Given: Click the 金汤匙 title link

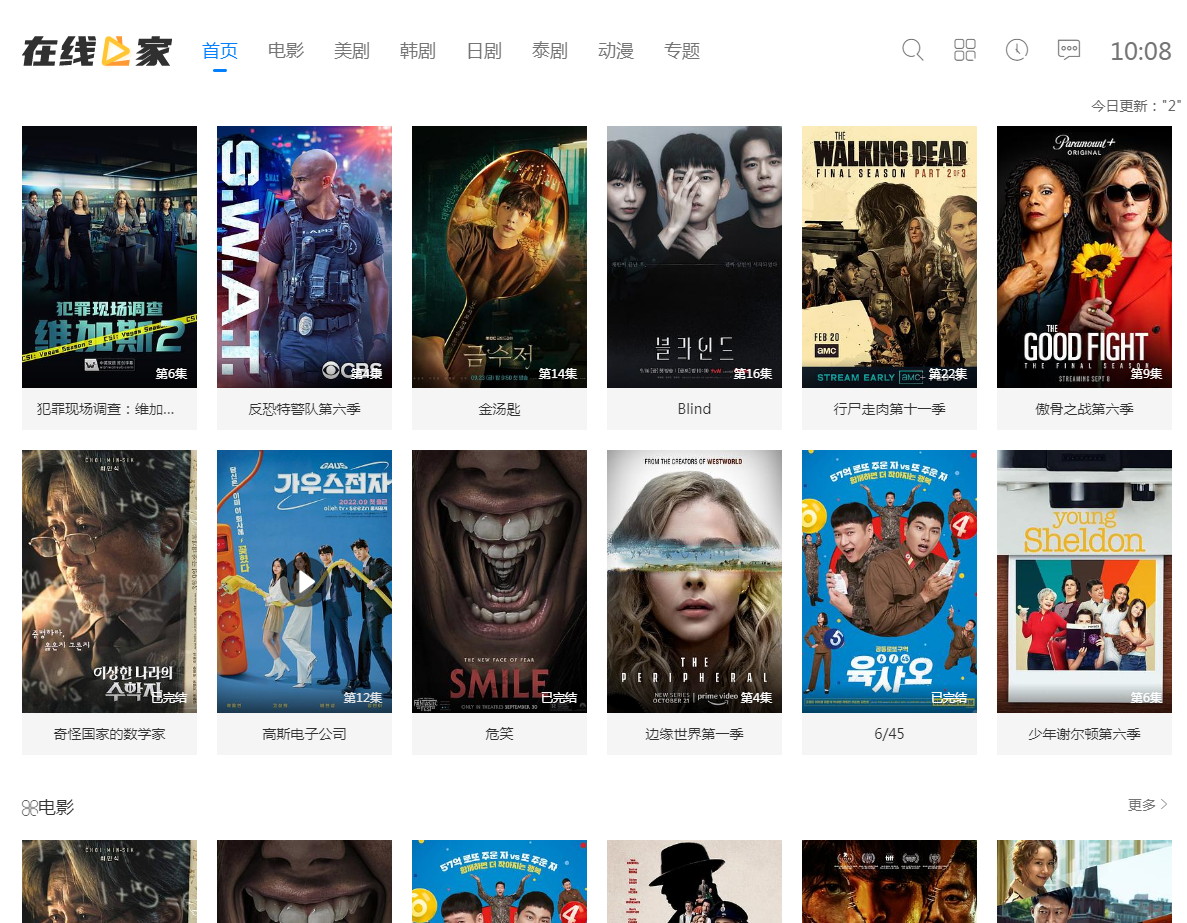Looking at the screenshot, I should [499, 409].
